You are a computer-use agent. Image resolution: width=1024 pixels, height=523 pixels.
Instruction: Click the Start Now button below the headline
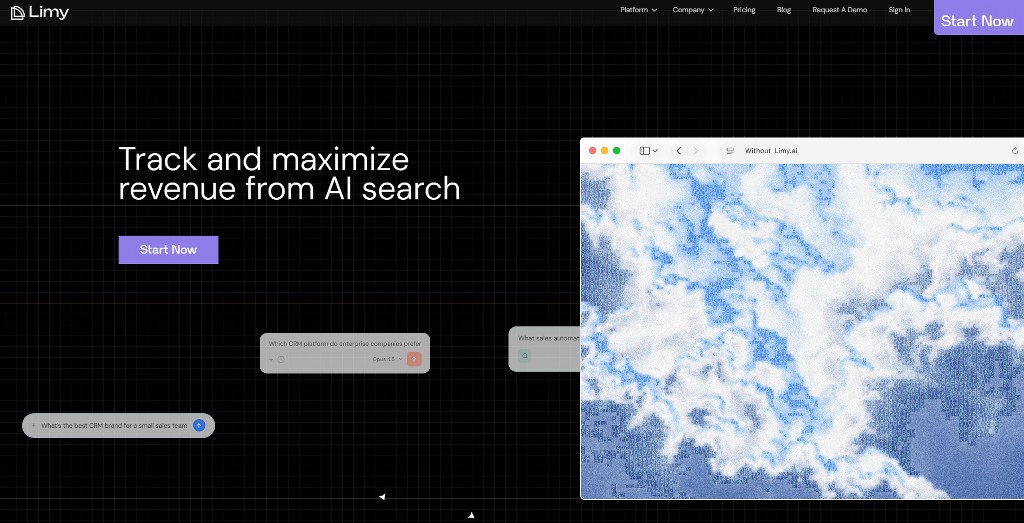168,249
